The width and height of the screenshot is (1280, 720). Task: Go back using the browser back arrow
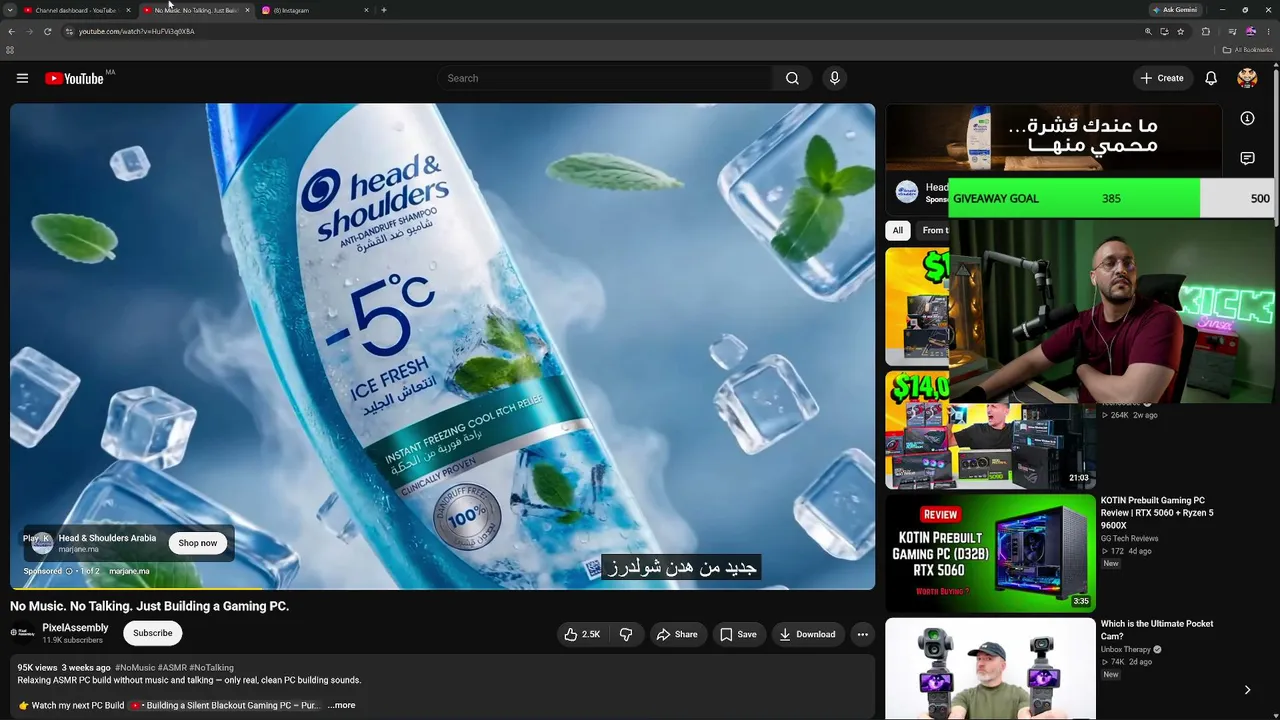[11, 31]
